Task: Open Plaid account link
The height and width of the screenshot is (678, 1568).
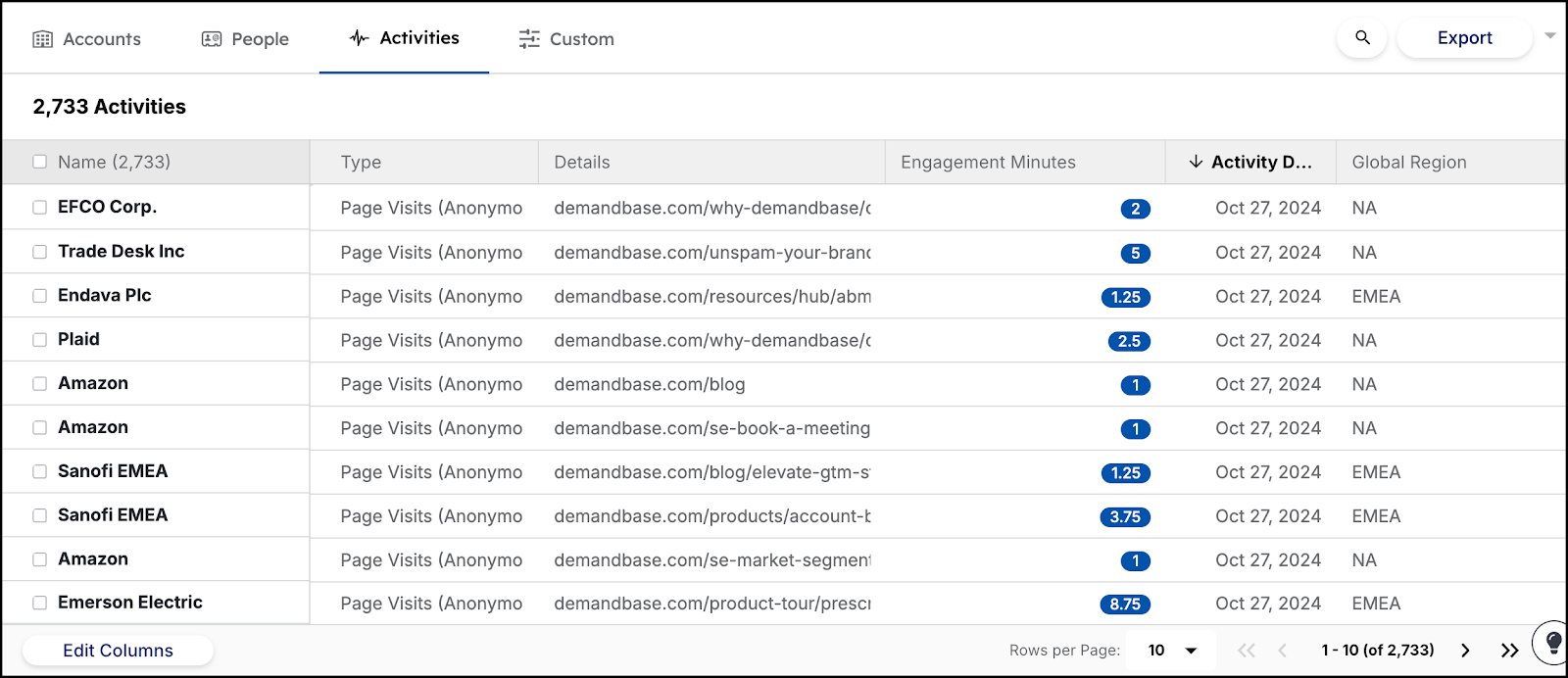Action: pyautogui.click(x=78, y=339)
